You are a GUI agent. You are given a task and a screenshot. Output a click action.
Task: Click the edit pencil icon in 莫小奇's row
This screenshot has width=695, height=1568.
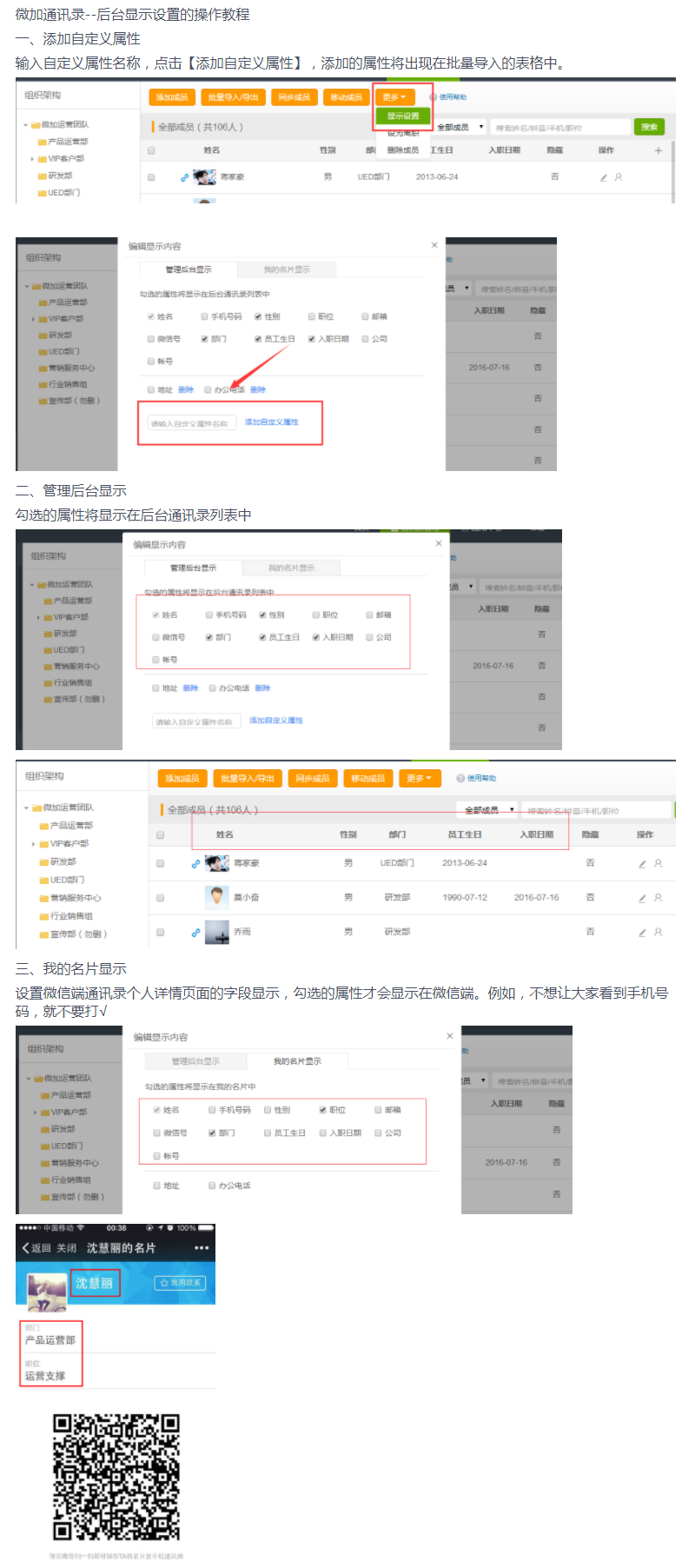(642, 898)
